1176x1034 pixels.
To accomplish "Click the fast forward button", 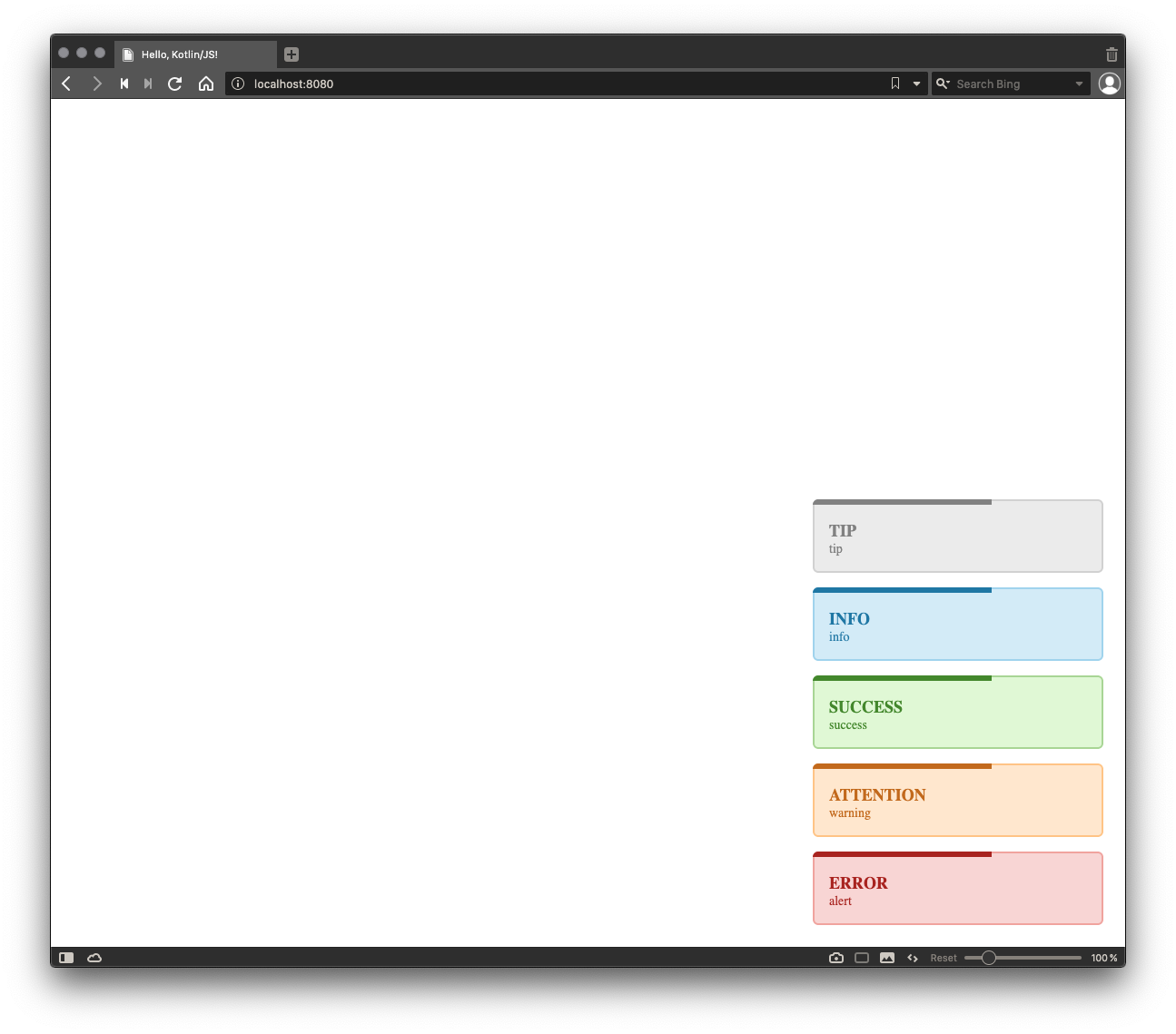I will coord(148,84).
